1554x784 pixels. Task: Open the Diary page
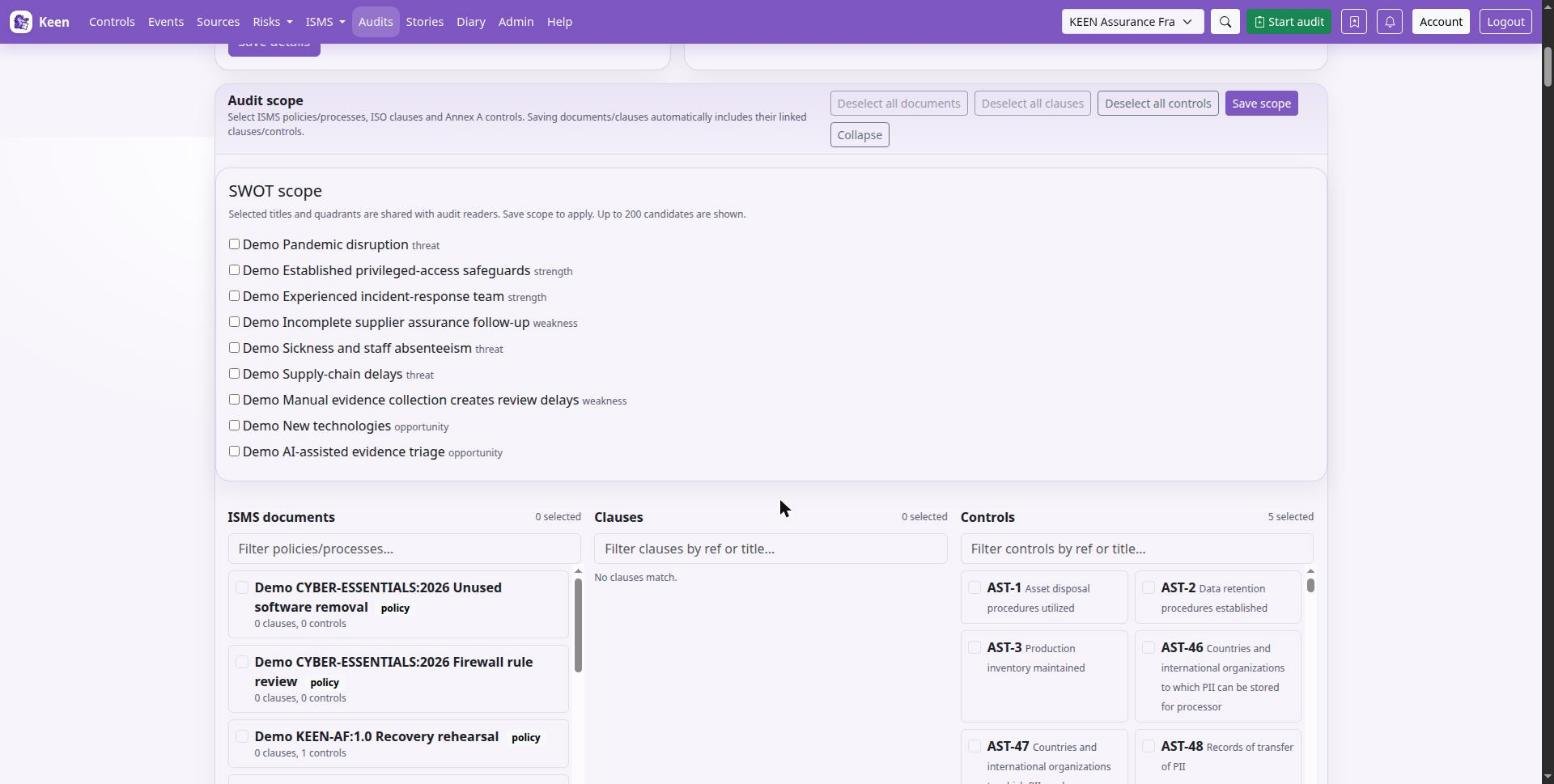coord(471,22)
